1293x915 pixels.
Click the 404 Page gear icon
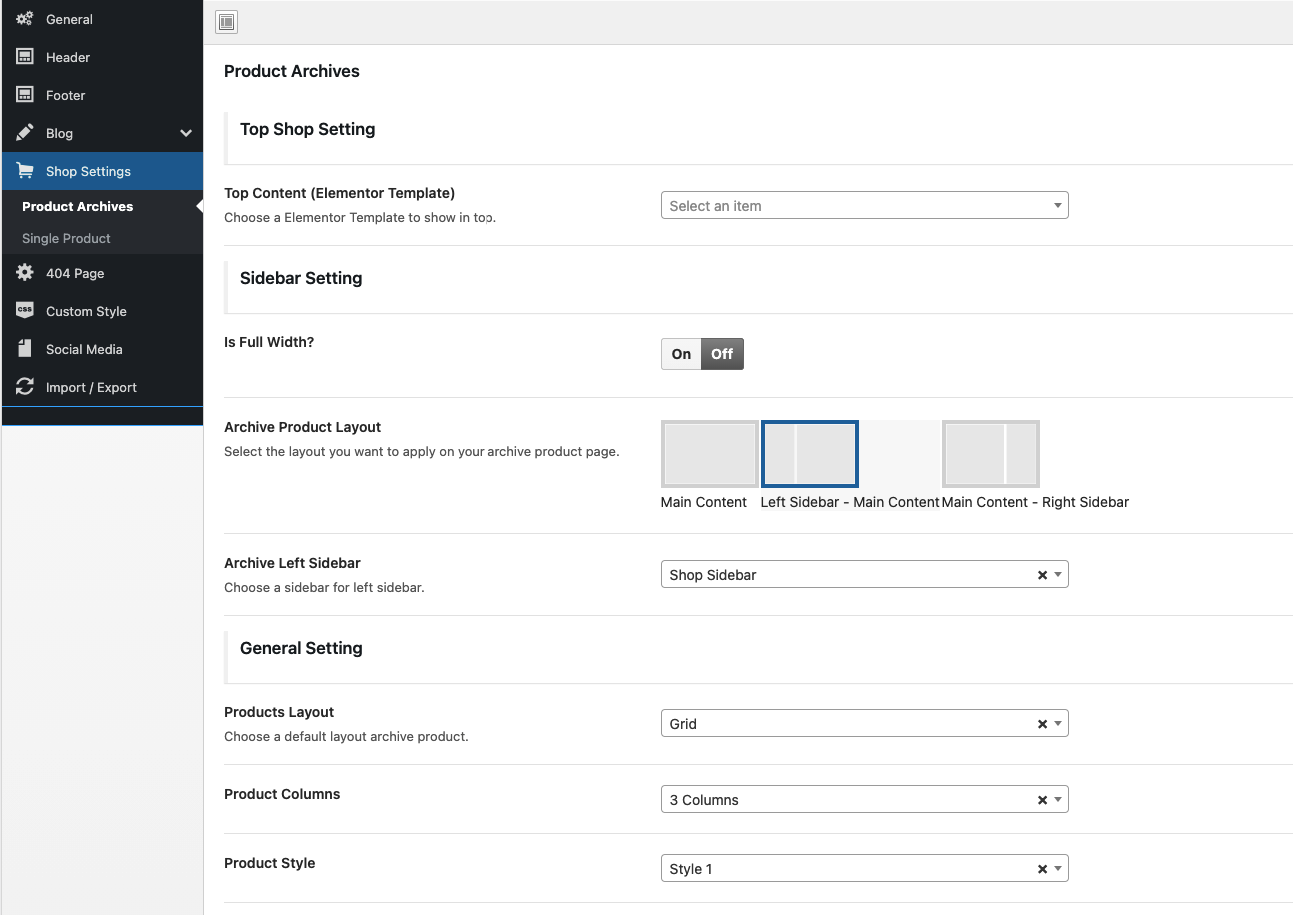(25, 273)
